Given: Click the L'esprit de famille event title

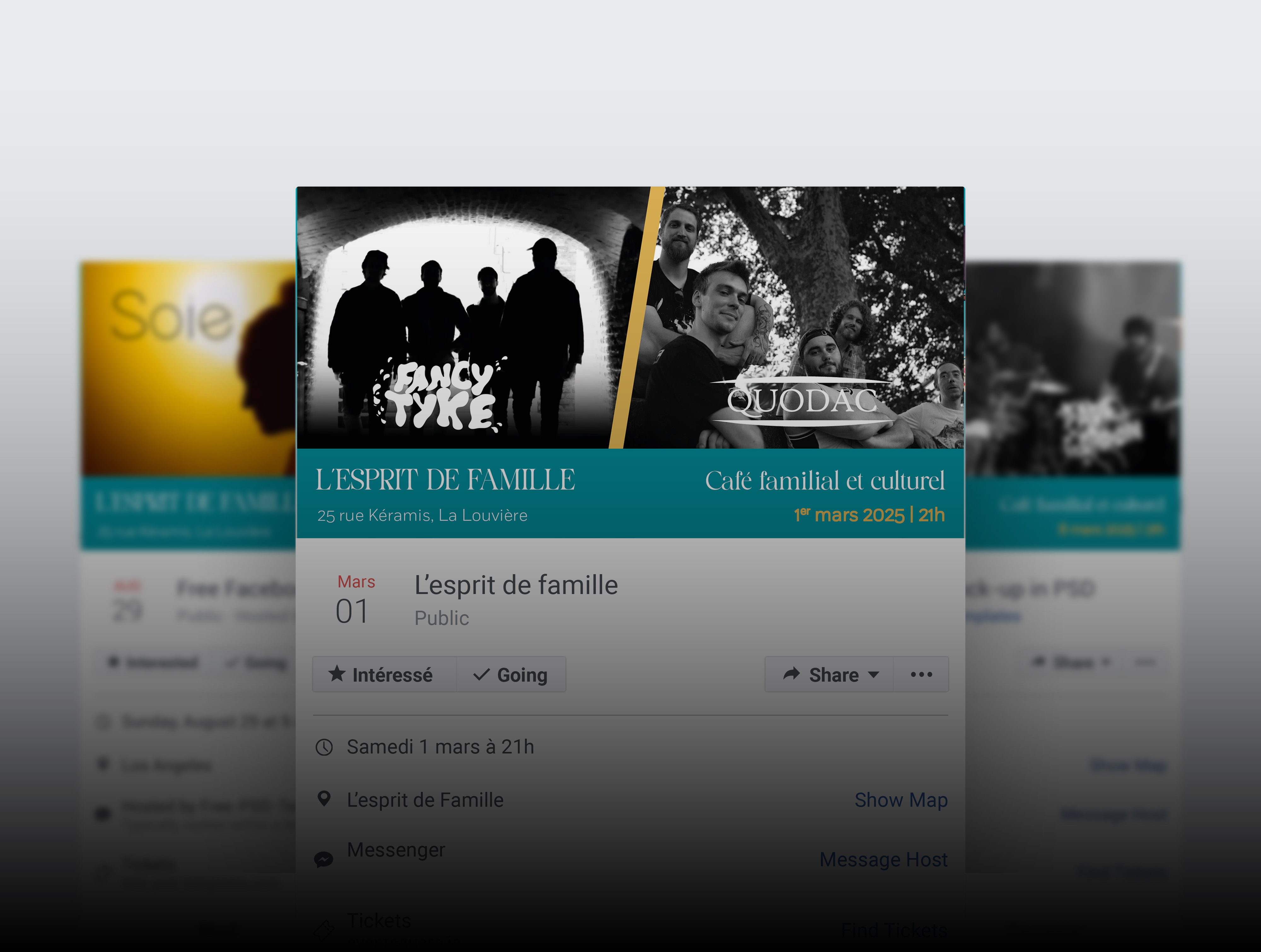Looking at the screenshot, I should 516,585.
